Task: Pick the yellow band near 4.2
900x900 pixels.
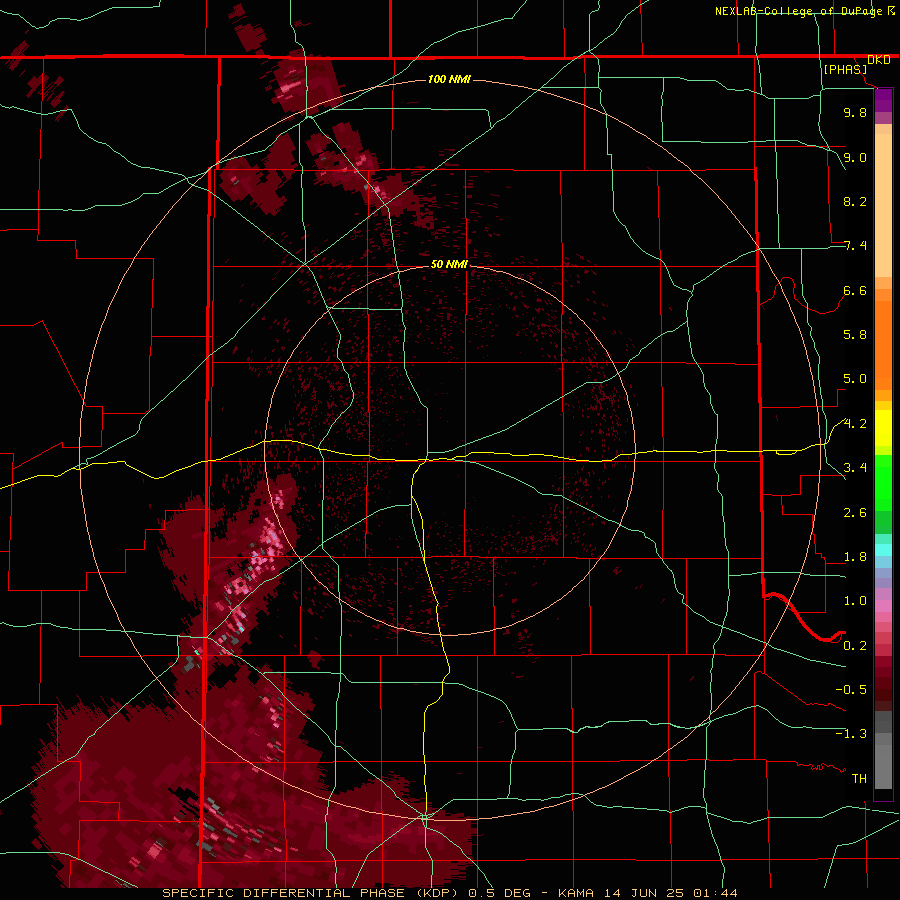Action: point(883,428)
